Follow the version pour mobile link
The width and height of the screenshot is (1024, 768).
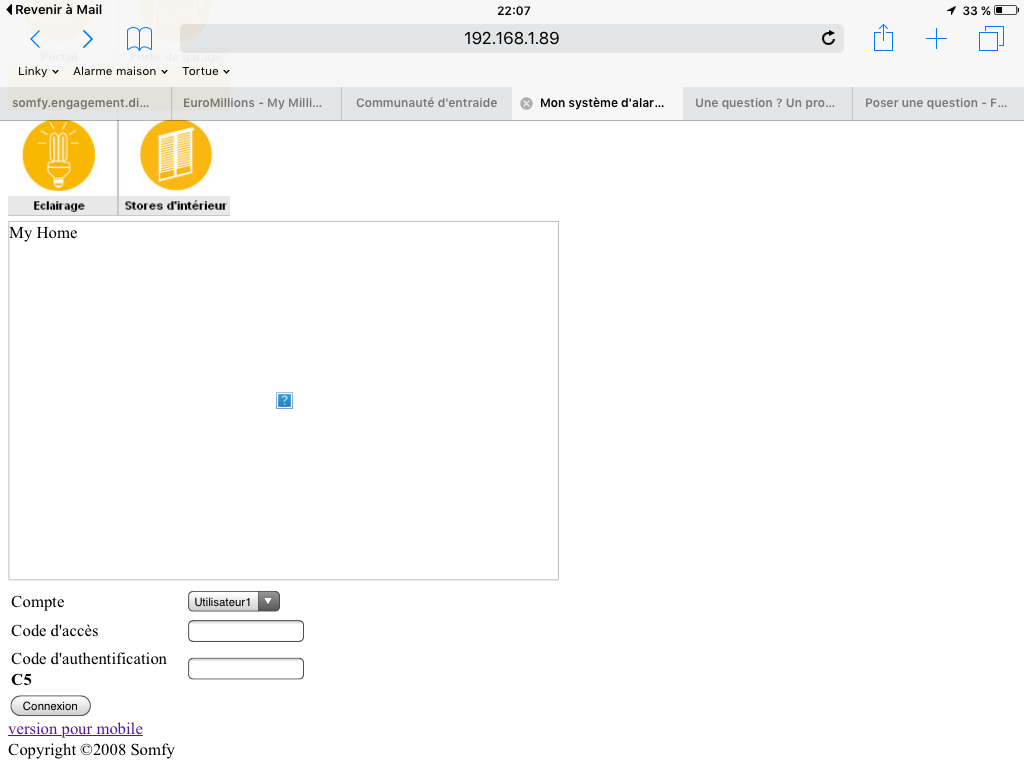pos(75,729)
